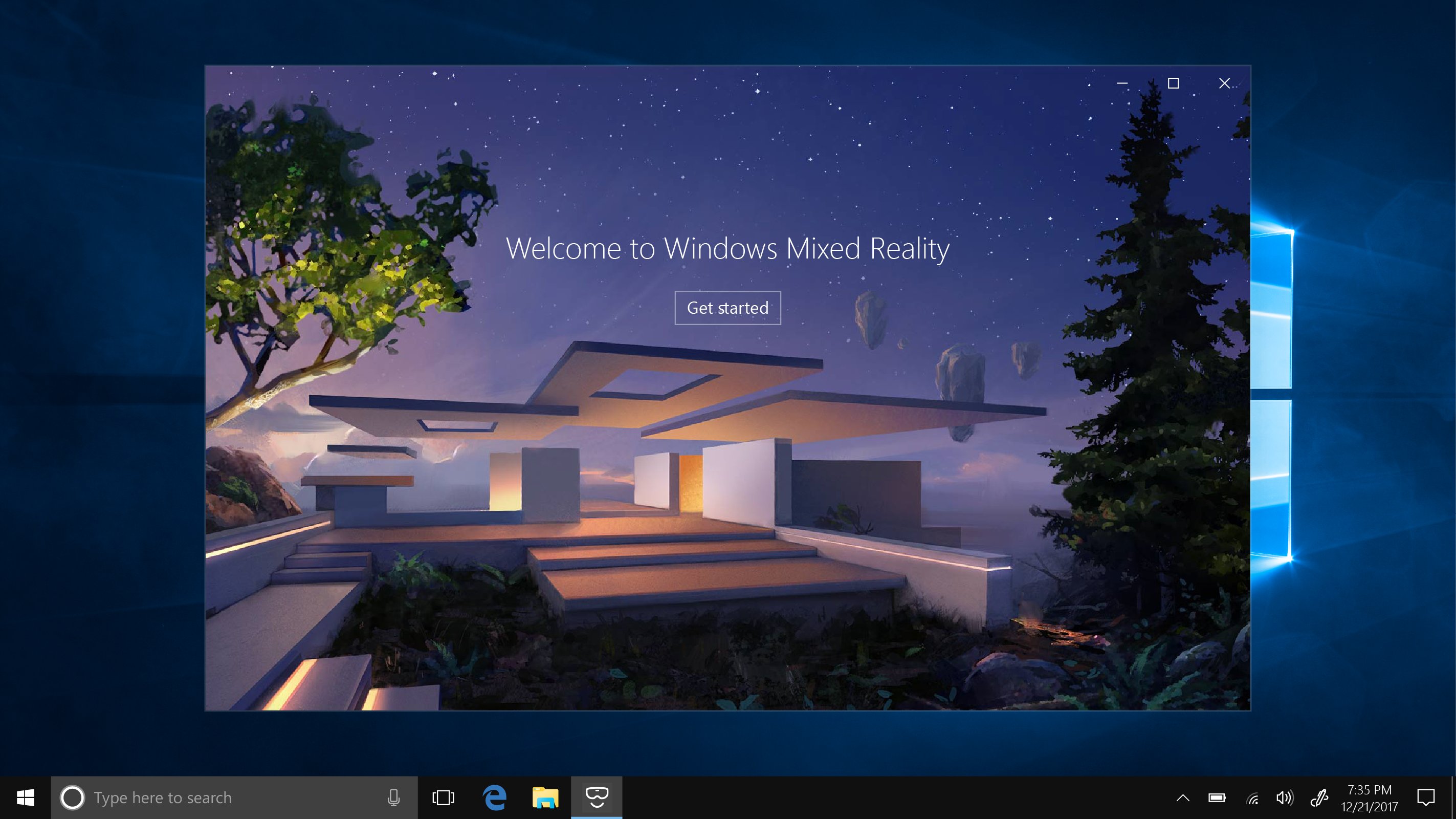1456x819 pixels.
Task: Open the volume control speaker icon
Action: pos(1284,798)
